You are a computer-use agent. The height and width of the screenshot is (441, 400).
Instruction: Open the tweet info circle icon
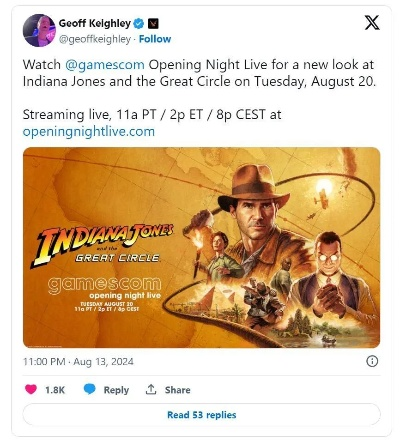pos(372,361)
